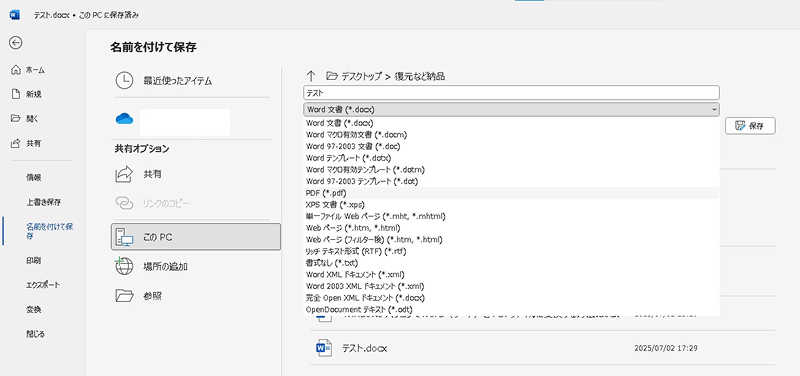Open 開く in the backstage sidebar

click(x=32, y=119)
